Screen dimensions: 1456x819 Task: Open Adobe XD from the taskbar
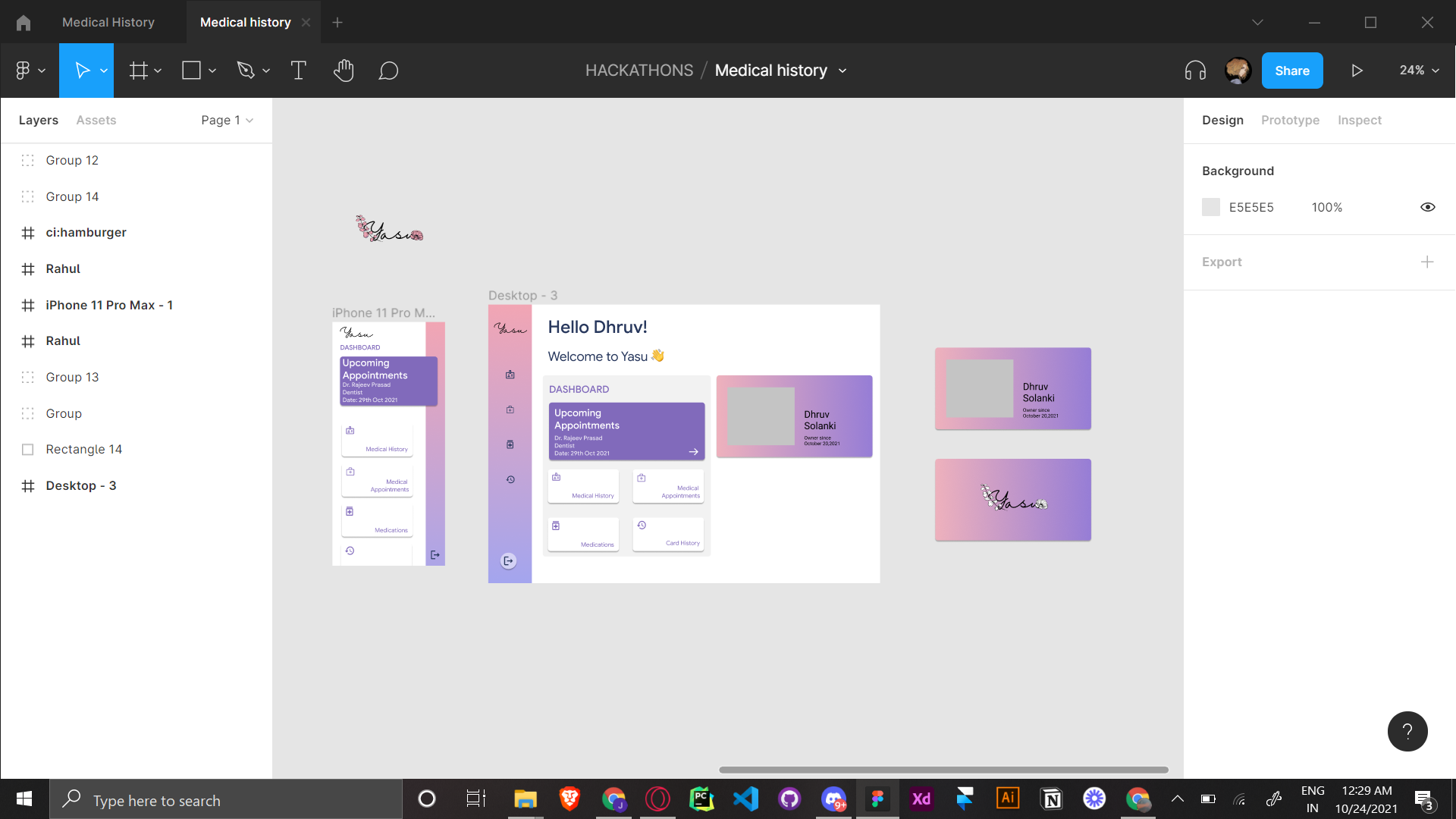click(x=921, y=799)
